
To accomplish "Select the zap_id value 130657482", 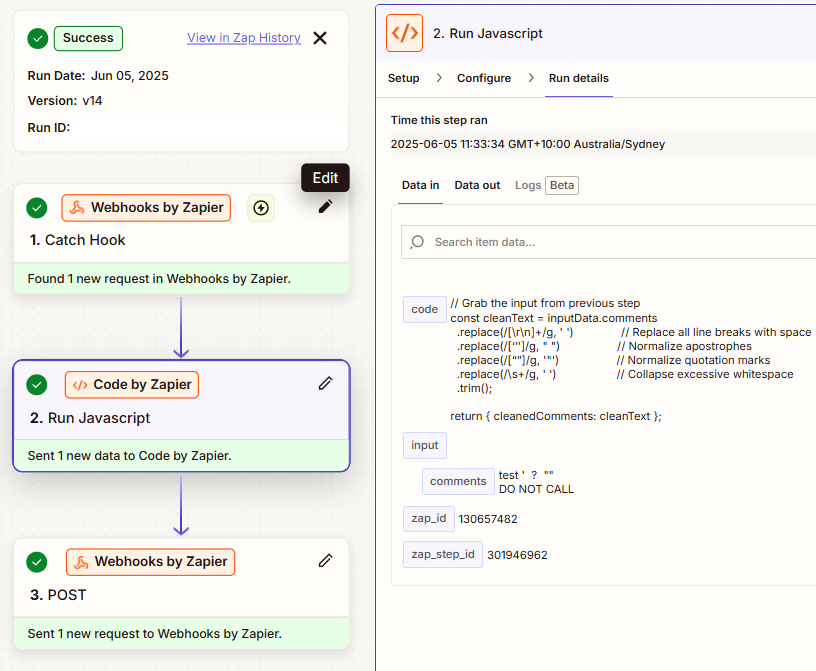I will pos(488,519).
